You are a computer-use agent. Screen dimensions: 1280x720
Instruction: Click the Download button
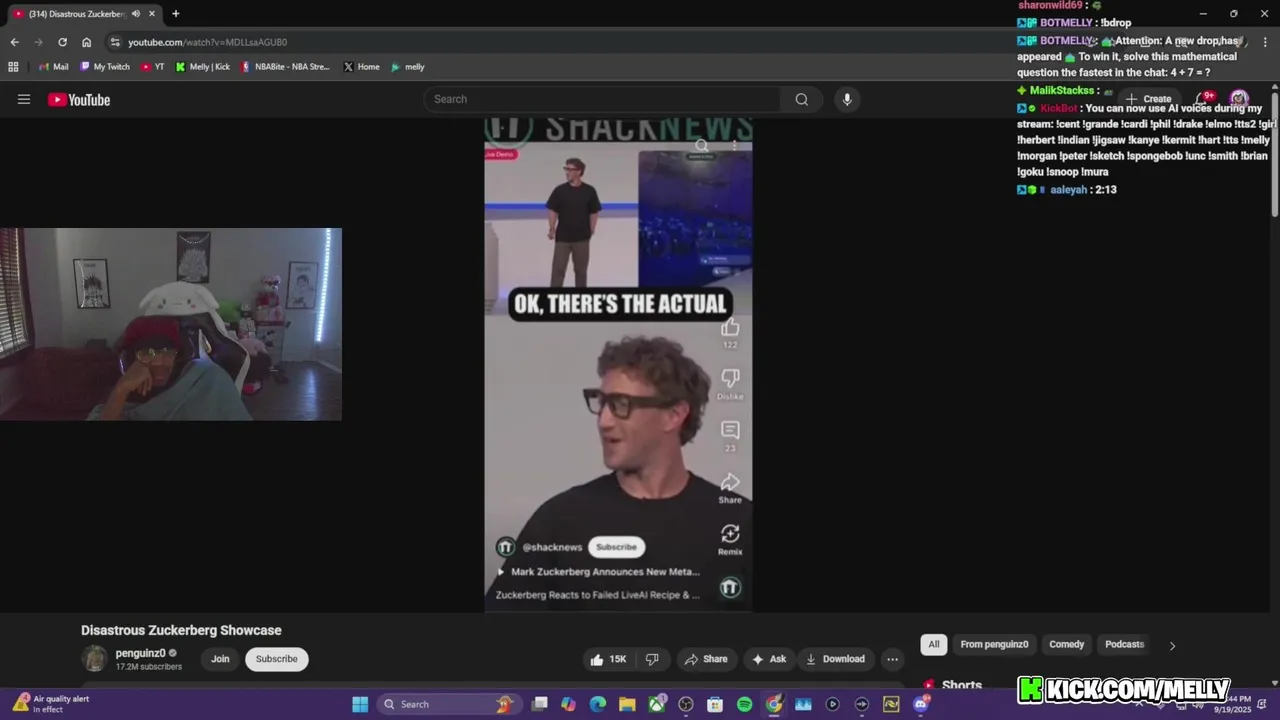[x=835, y=659]
